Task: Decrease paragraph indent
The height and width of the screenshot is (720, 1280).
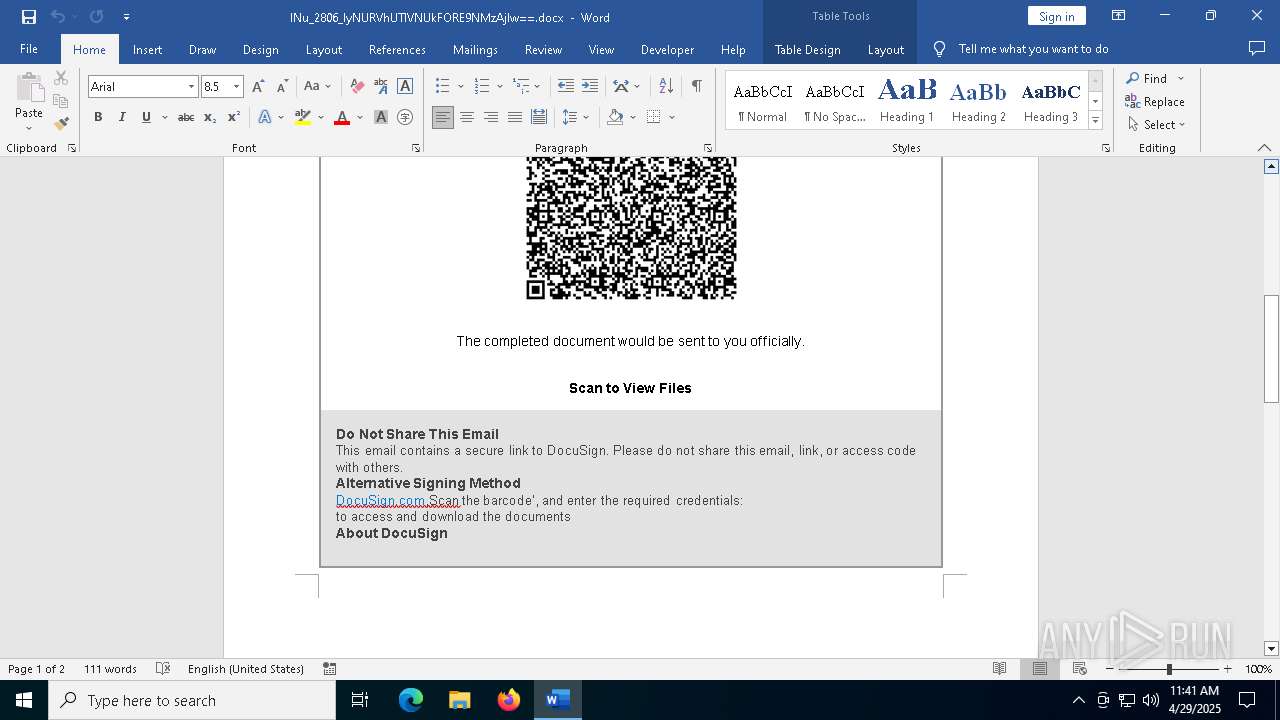Action: (x=566, y=87)
